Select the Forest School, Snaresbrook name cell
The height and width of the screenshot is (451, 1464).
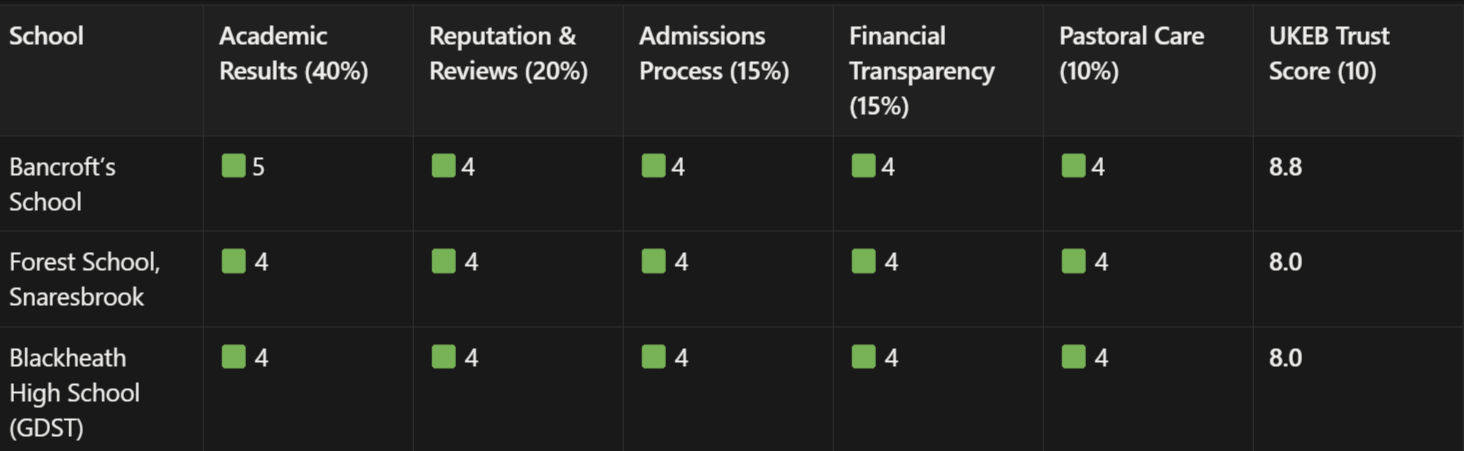point(84,279)
